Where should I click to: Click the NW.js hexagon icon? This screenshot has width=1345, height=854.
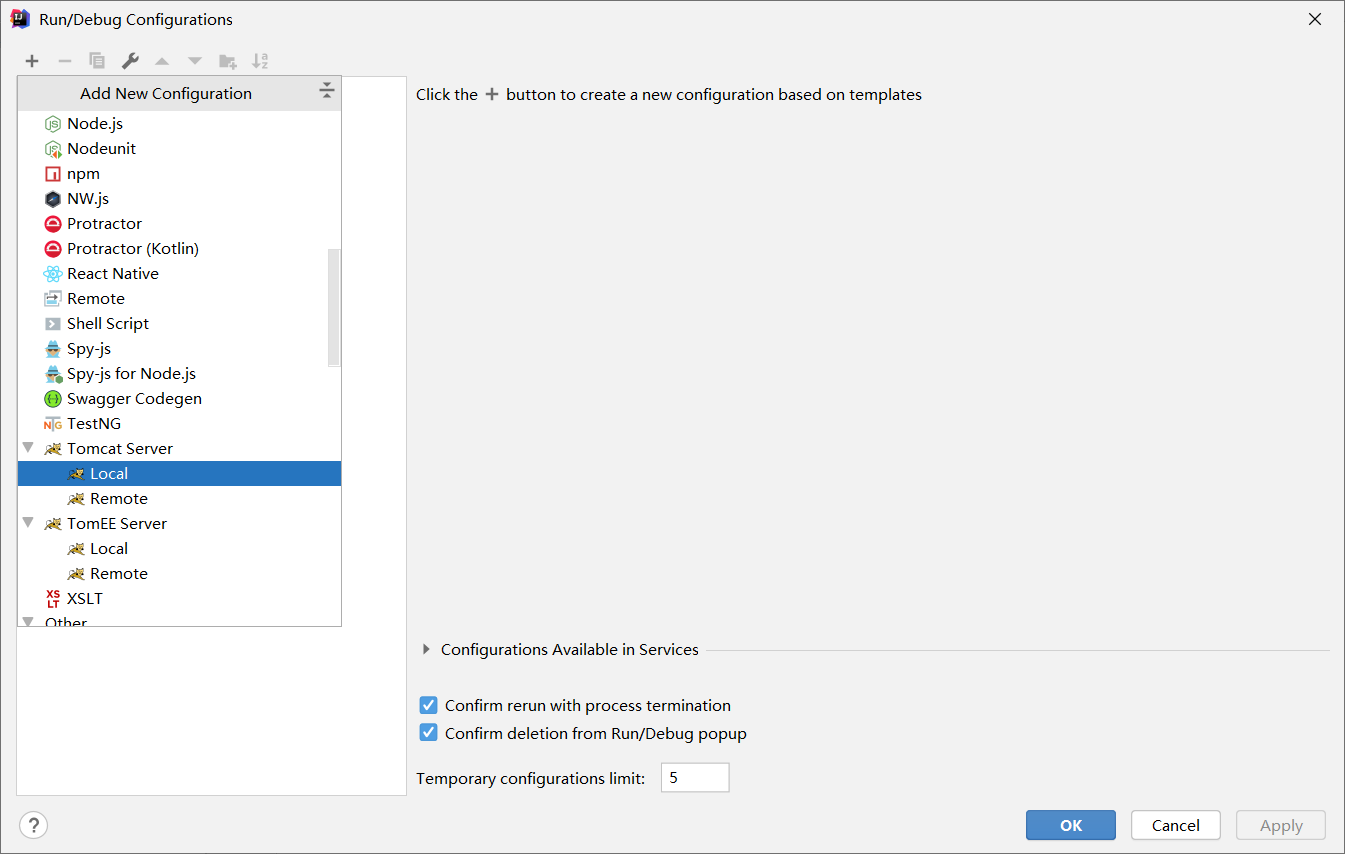(53, 199)
